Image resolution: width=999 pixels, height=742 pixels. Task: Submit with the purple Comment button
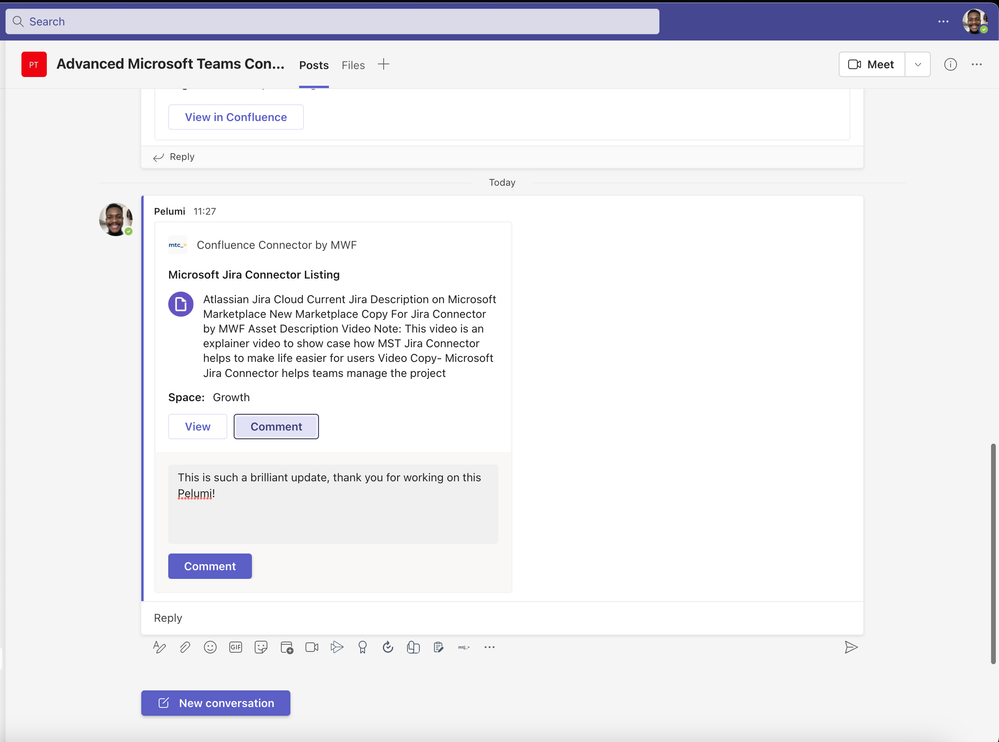point(210,566)
